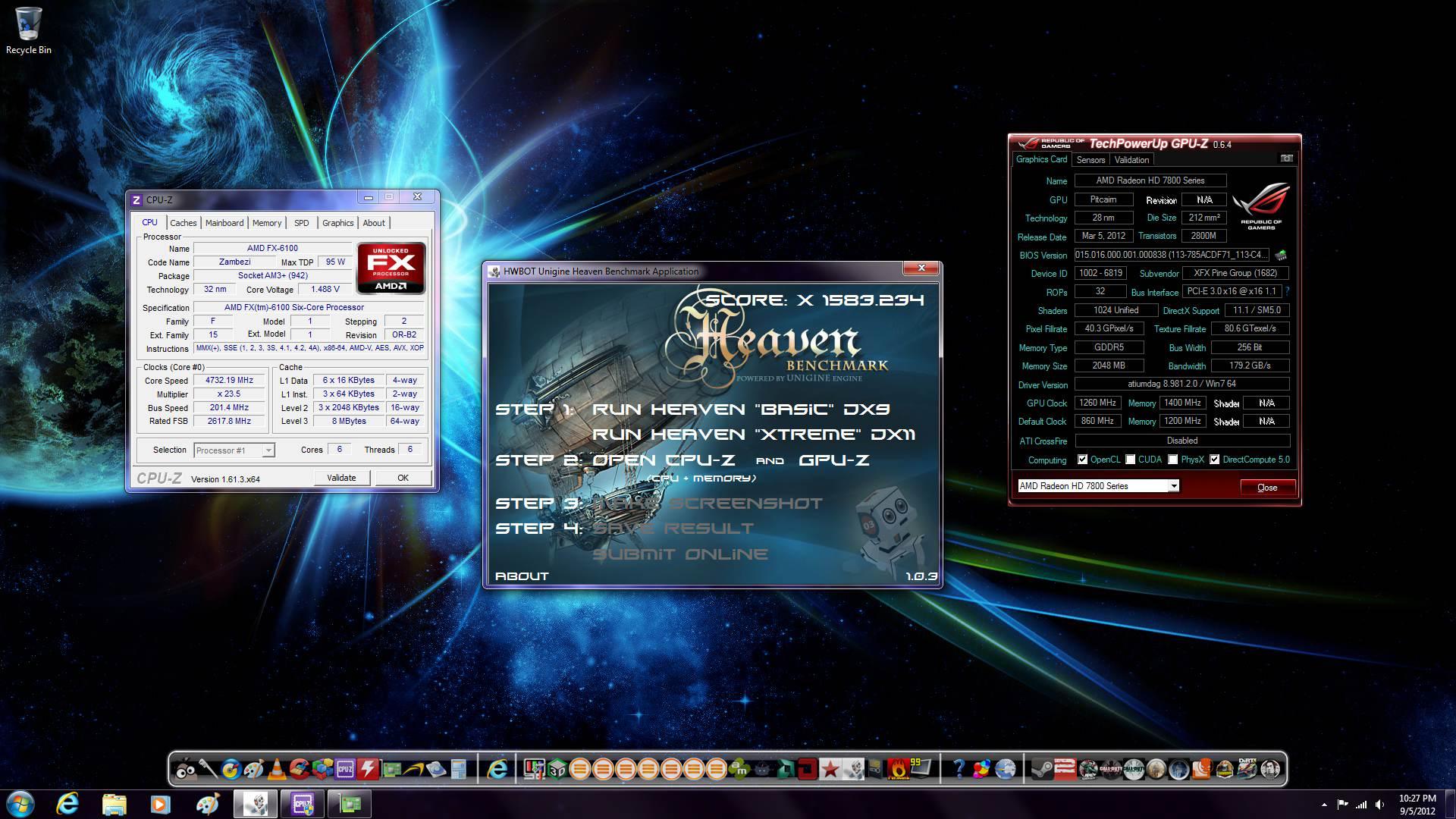Open Action Center flag in system tray
The width and height of the screenshot is (1456, 819).
click(x=1342, y=805)
